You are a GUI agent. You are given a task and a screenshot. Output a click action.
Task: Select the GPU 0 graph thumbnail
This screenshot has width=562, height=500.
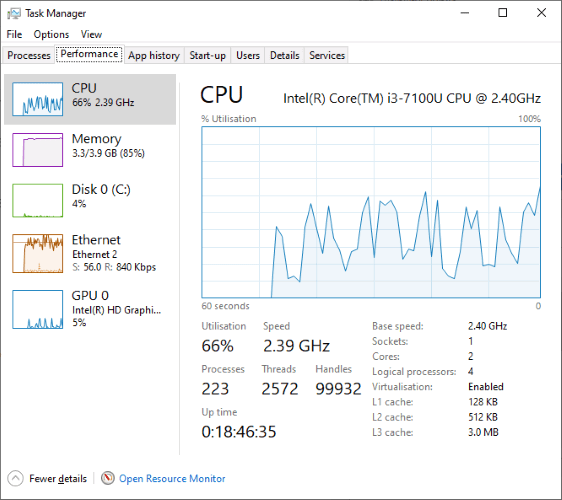click(38, 309)
